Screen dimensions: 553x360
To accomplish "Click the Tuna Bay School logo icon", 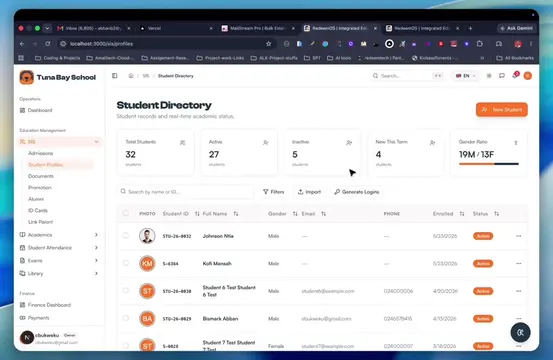I will click(x=26, y=77).
